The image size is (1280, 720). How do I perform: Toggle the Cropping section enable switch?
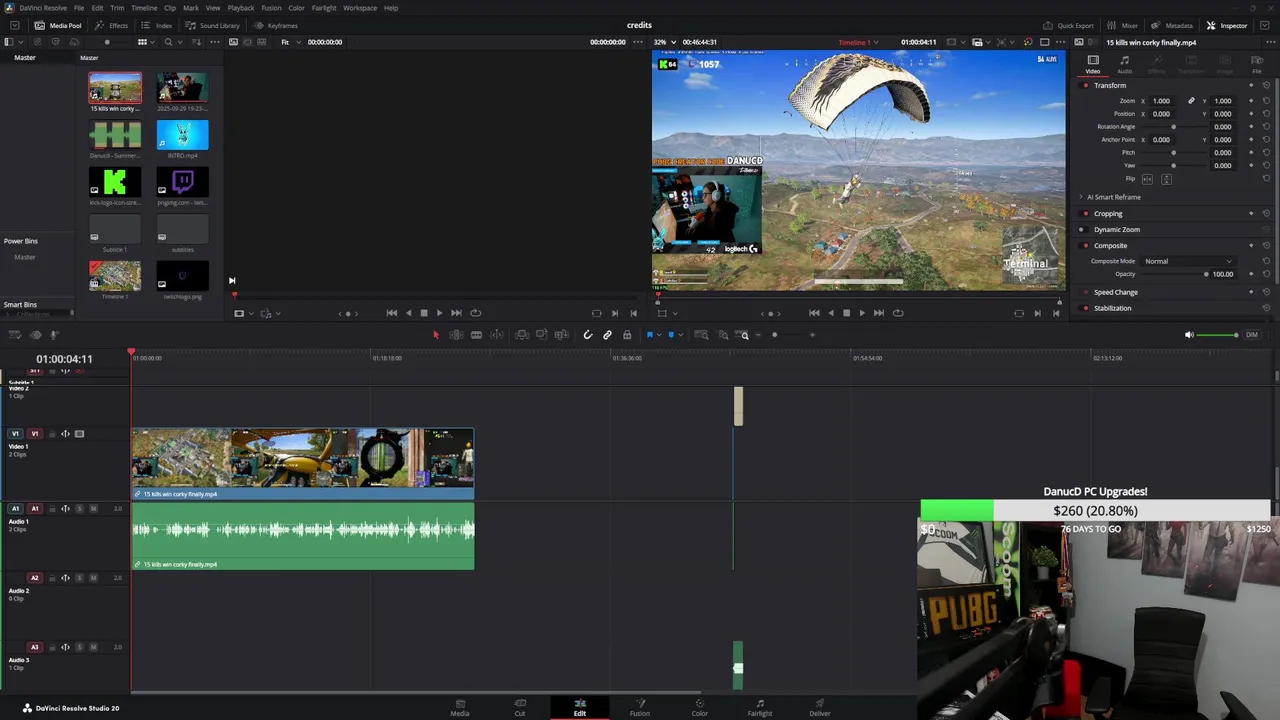click(x=1086, y=213)
